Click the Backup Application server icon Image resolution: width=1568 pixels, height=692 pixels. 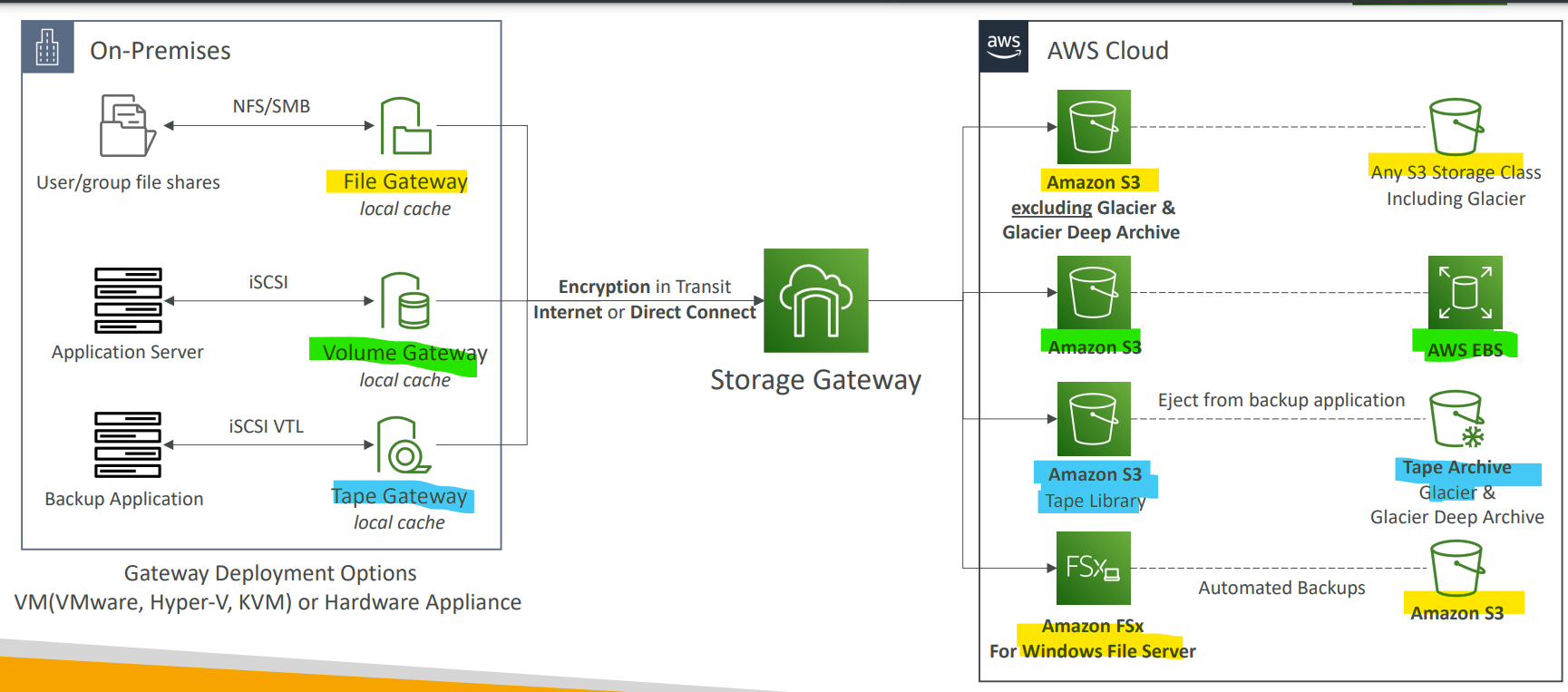[x=128, y=444]
